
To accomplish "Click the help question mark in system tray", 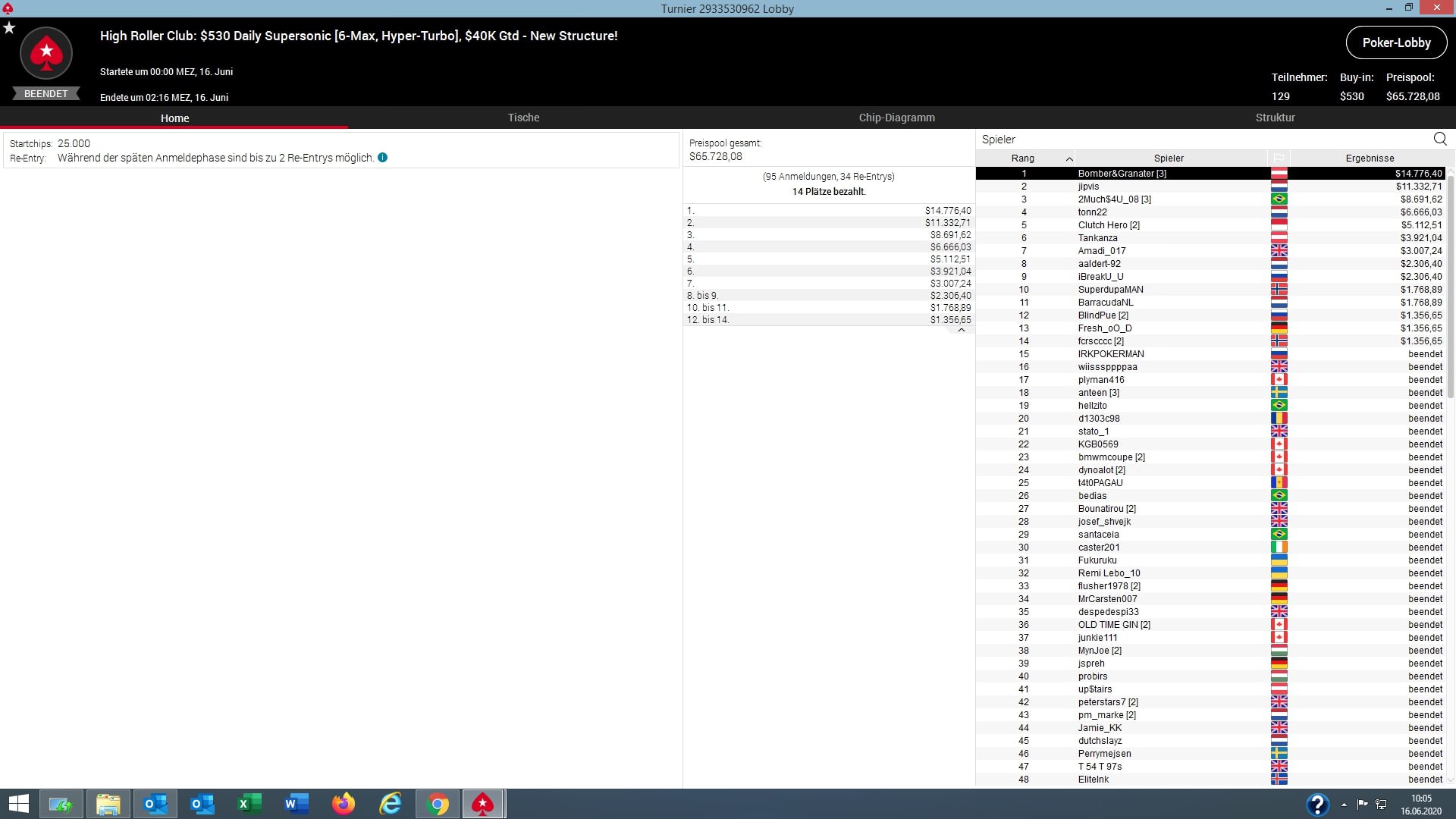I will pyautogui.click(x=1317, y=804).
